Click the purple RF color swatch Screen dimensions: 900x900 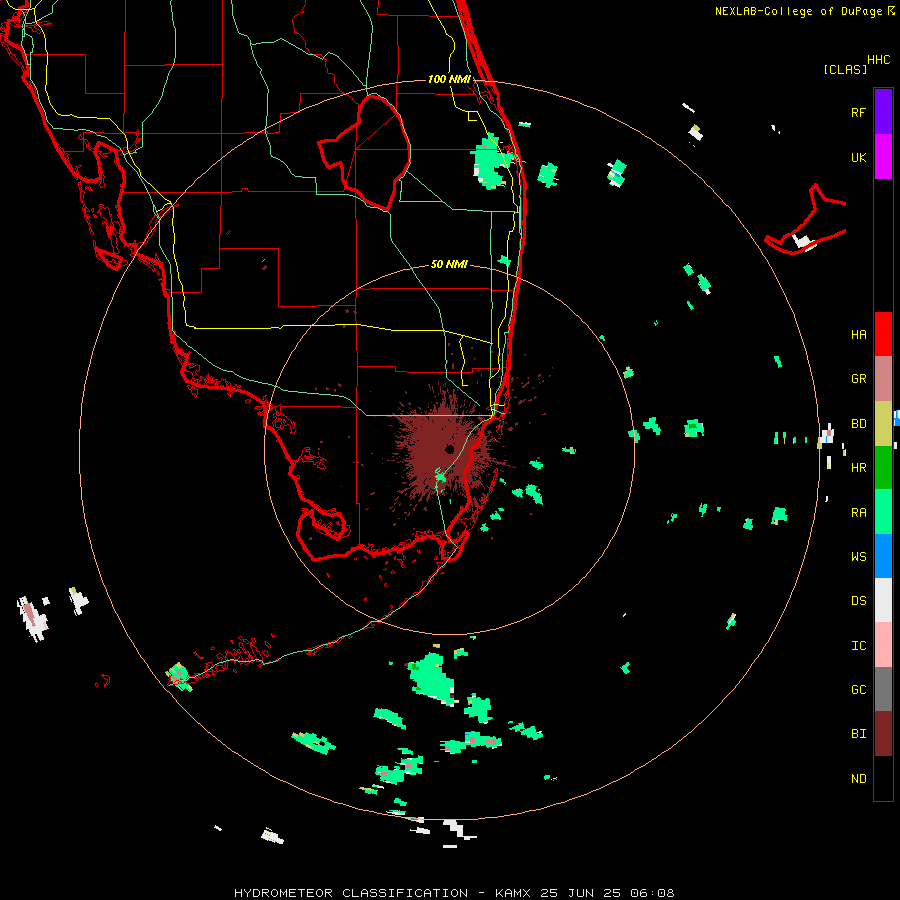[x=883, y=111]
